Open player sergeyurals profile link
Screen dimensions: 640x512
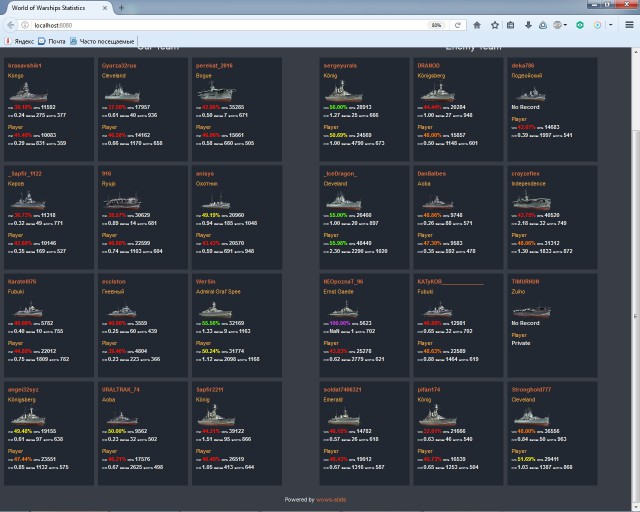(x=340, y=65)
